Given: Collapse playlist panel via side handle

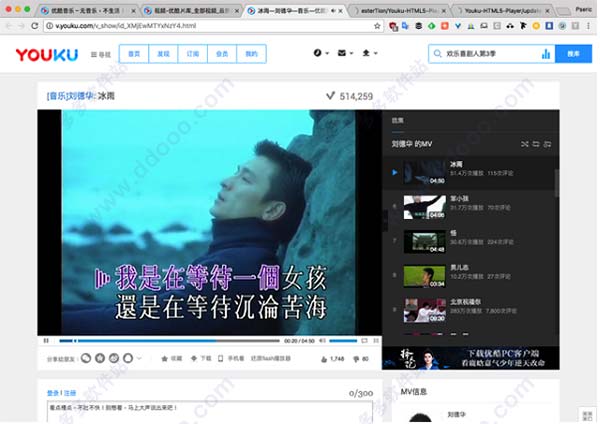Looking at the screenshot, I should click(385, 220).
